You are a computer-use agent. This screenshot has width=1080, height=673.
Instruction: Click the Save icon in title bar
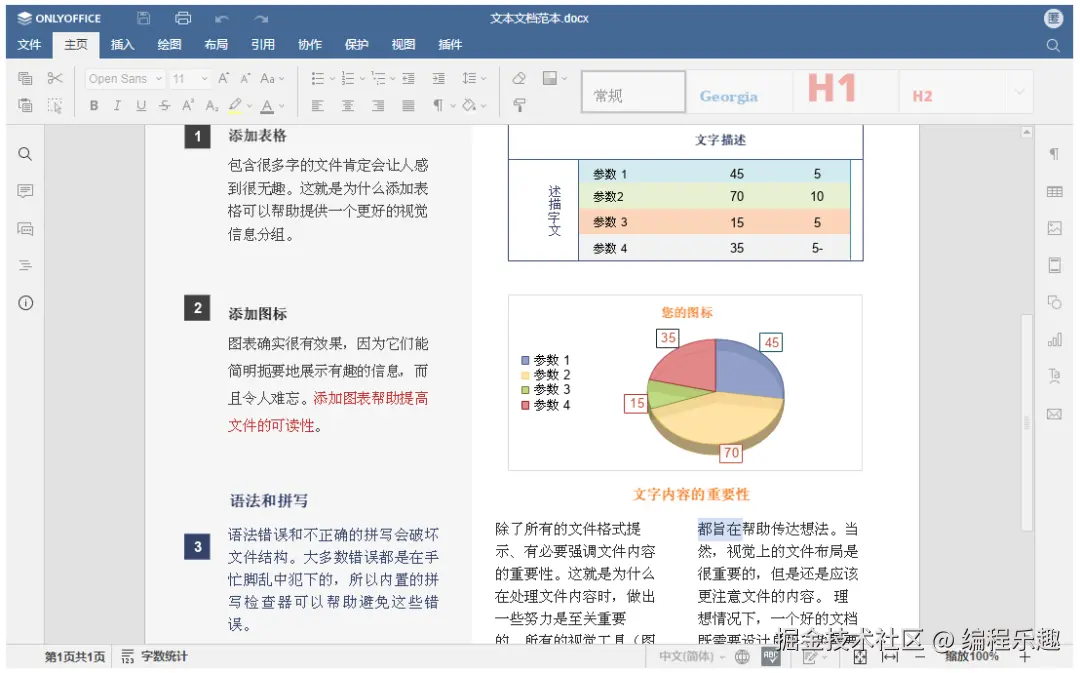coord(143,19)
